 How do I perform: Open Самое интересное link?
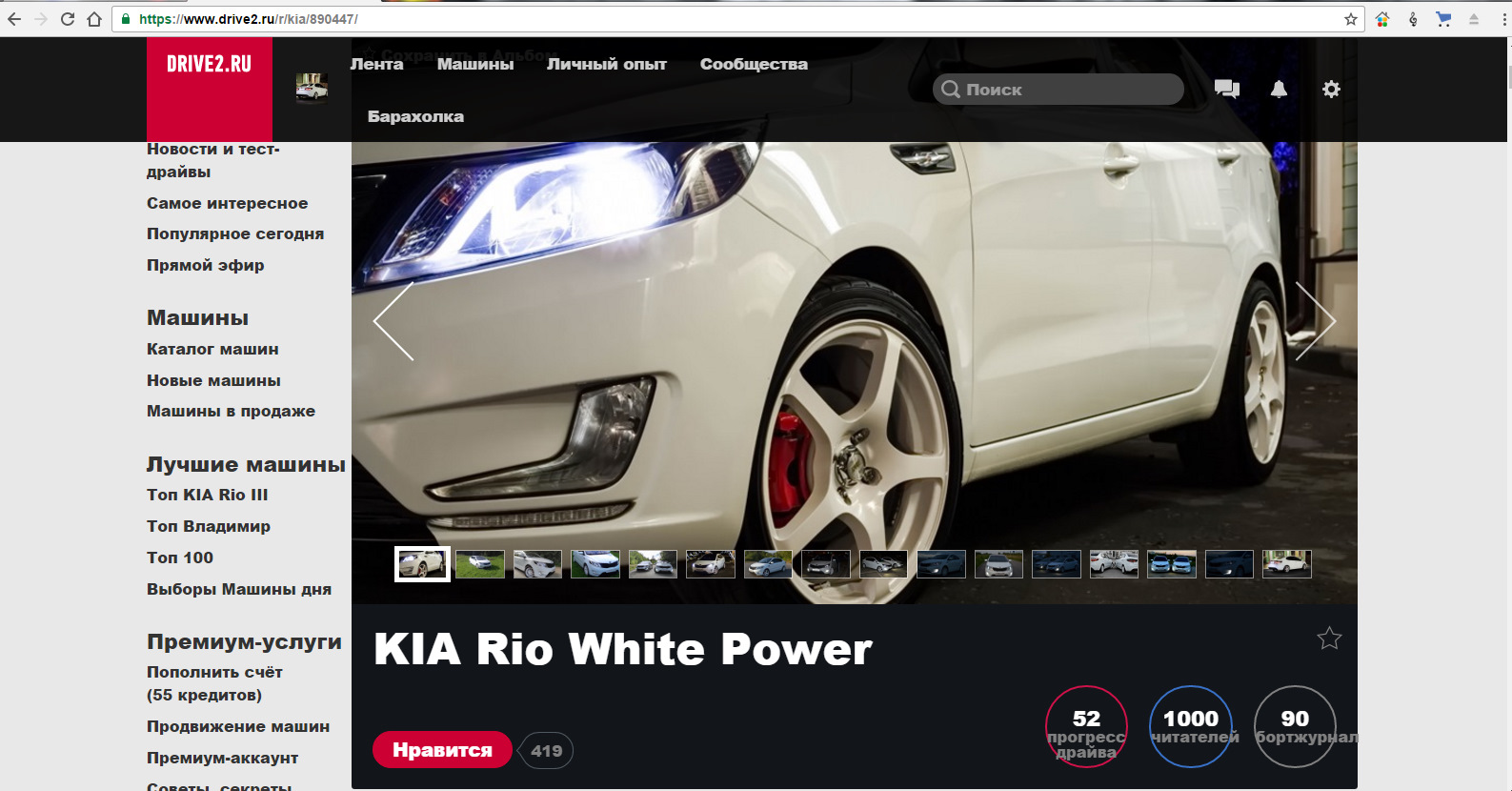227,203
